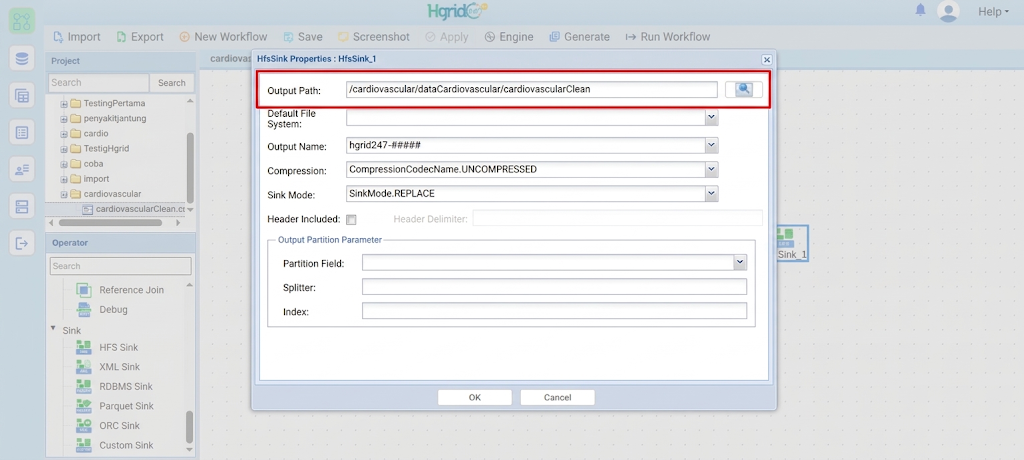Image resolution: width=1024 pixels, height=460 pixels.
Task: Click the project Search button
Action: click(x=172, y=83)
